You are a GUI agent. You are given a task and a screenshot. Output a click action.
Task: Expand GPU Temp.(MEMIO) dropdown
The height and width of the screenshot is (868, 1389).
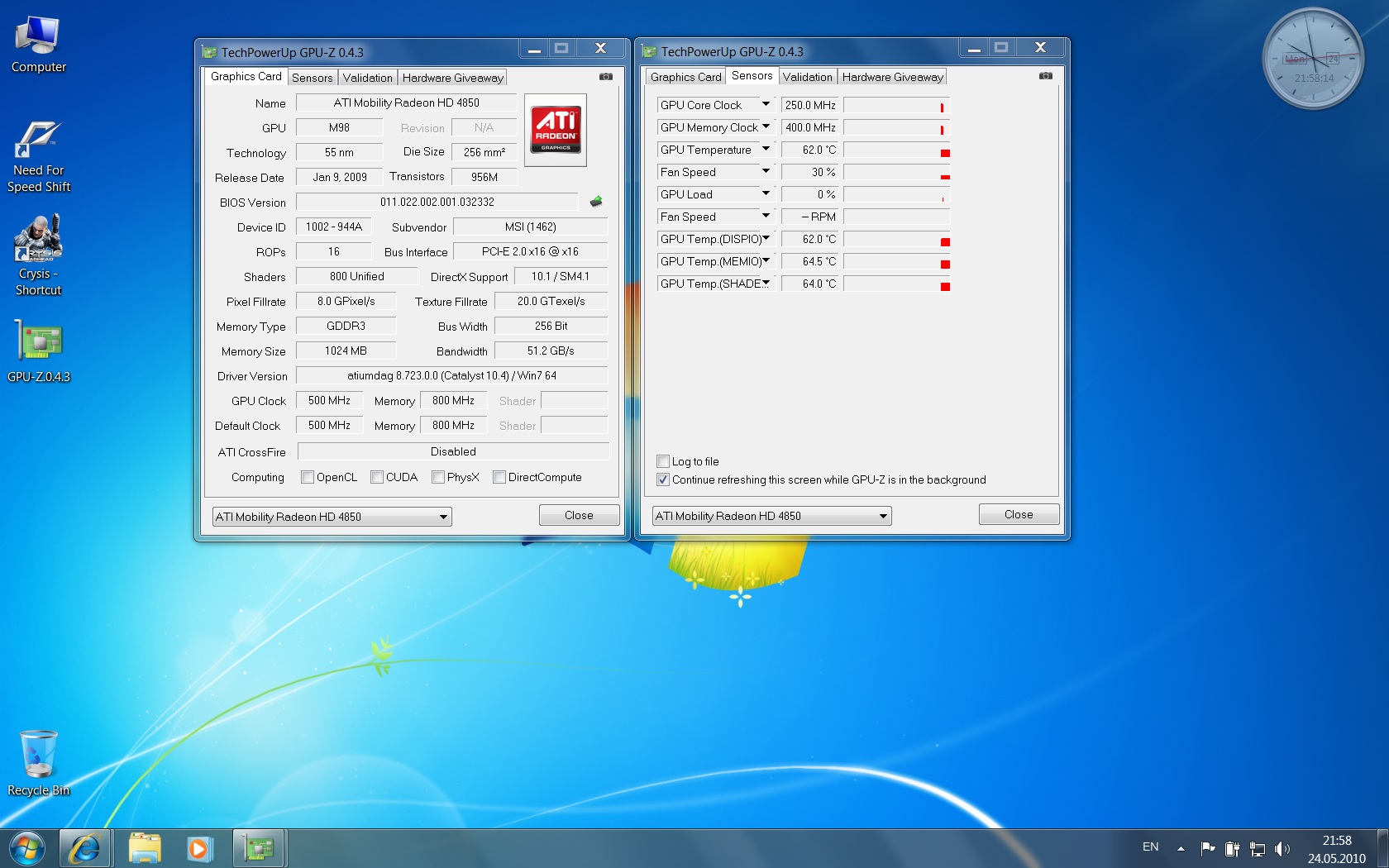[766, 260]
